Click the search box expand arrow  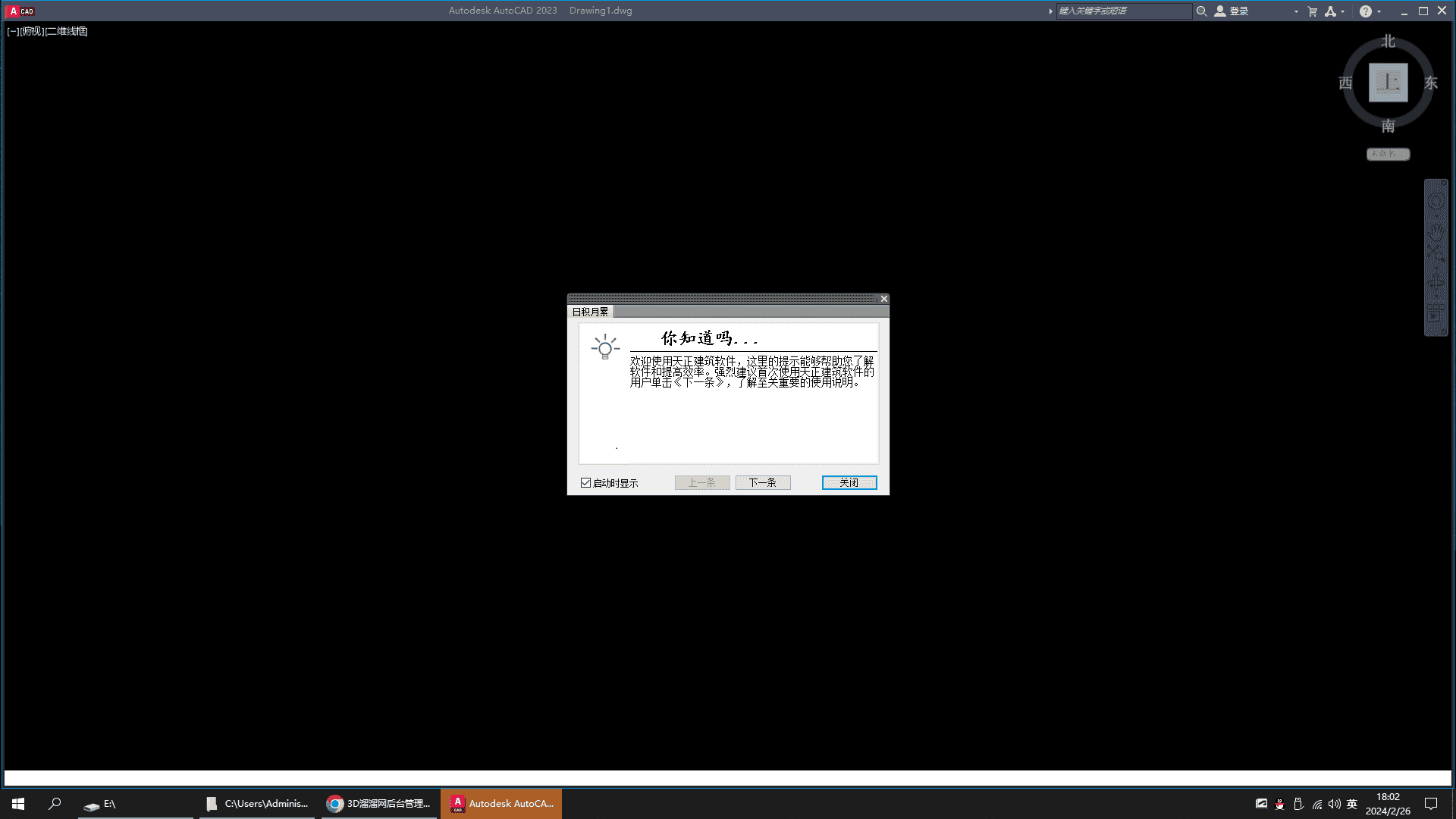(x=1050, y=11)
